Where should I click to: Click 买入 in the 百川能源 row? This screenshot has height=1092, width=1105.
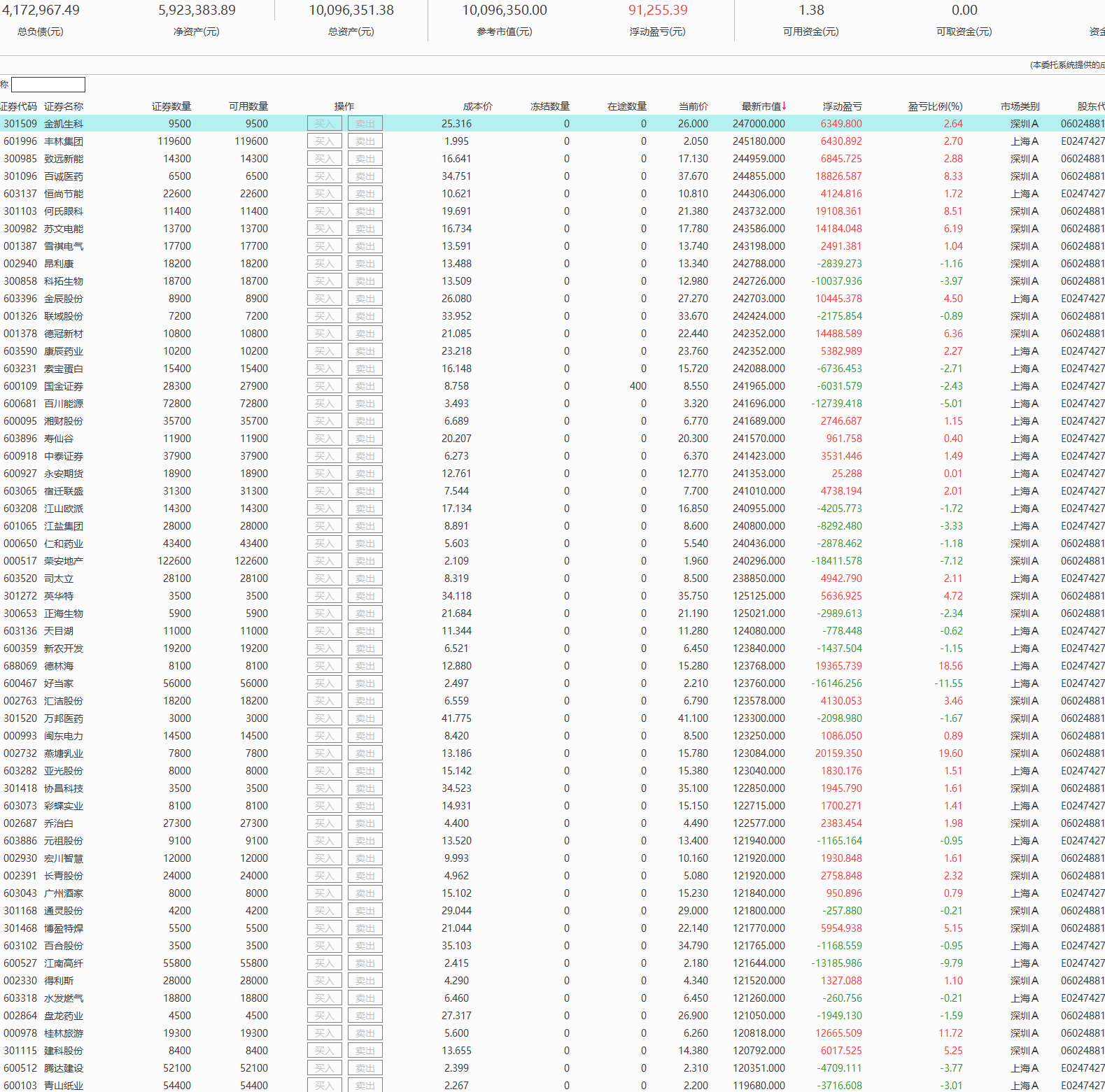point(325,404)
